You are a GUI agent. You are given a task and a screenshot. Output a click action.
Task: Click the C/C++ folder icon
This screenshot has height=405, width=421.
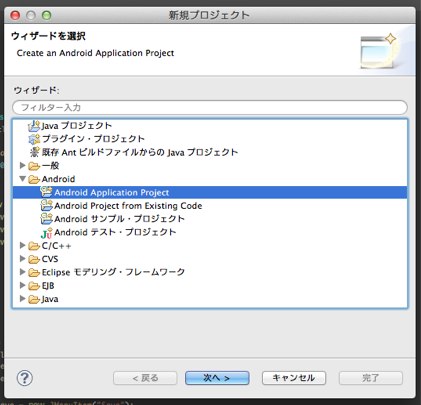(34, 246)
